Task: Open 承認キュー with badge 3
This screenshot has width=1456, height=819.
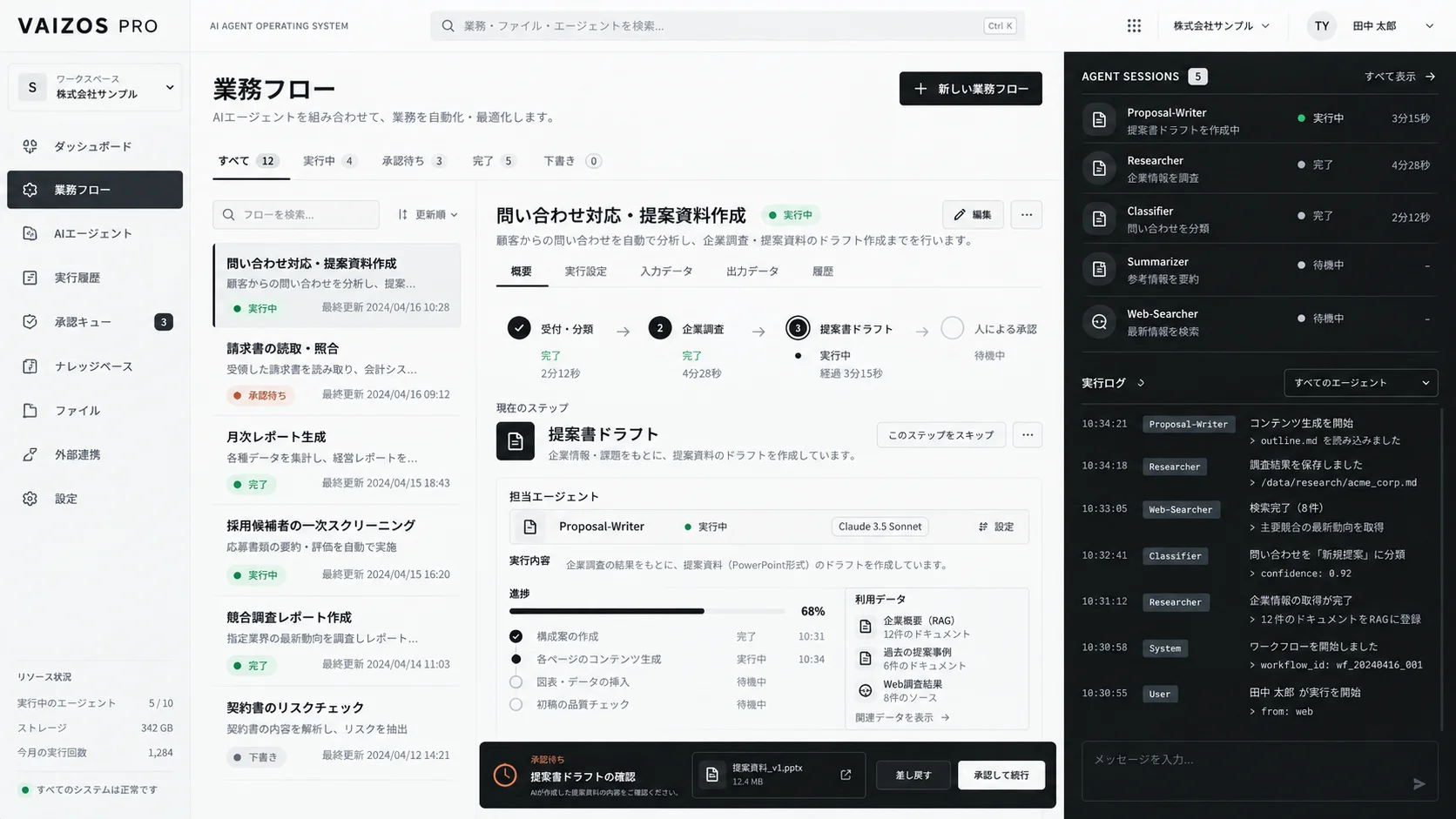Action: click(95, 322)
